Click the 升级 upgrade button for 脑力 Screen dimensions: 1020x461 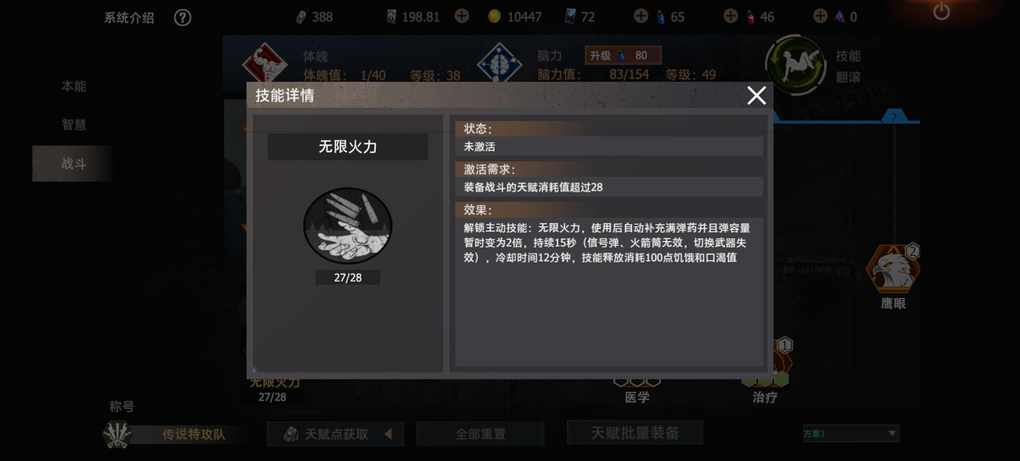tap(623, 56)
